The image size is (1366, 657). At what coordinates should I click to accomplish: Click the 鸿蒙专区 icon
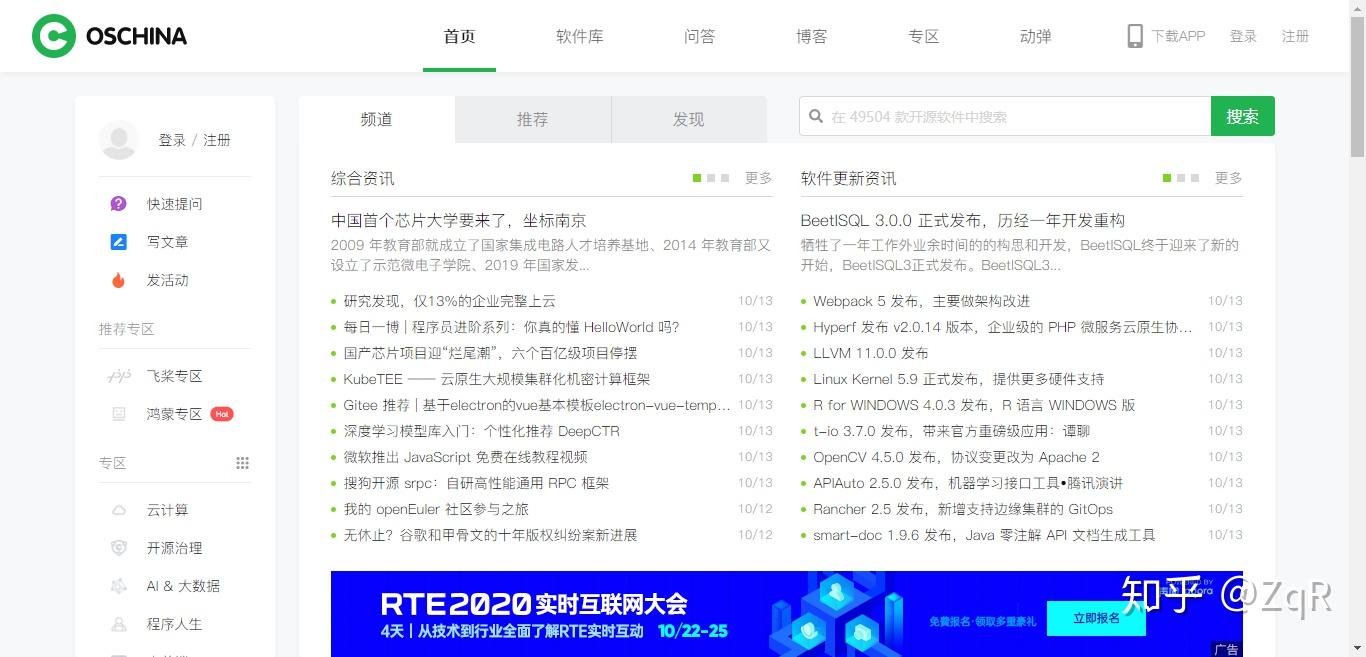tap(119, 414)
